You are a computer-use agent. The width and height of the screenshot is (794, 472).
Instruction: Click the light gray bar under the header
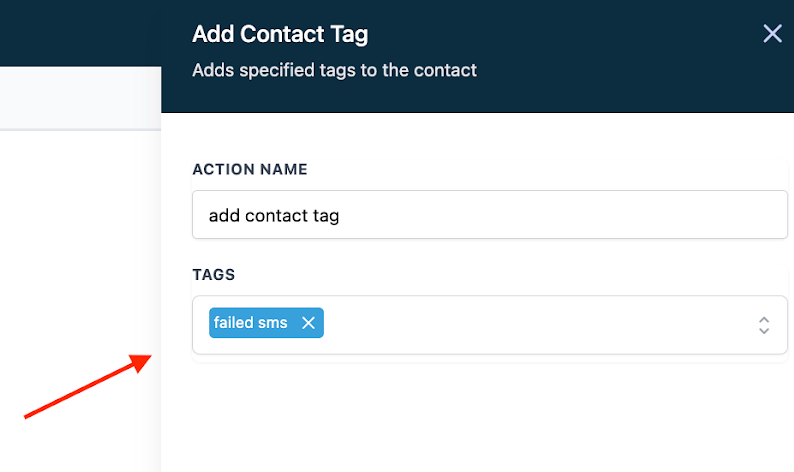click(x=80, y=98)
